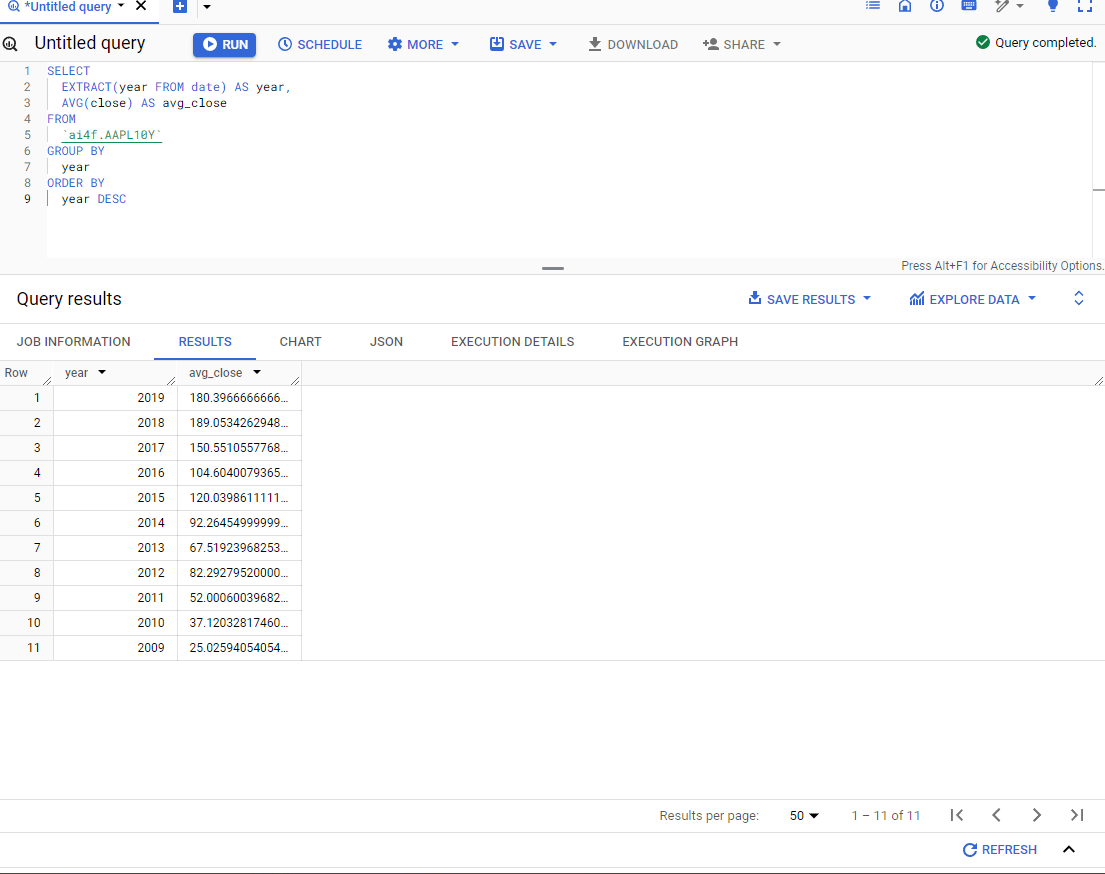Select the 2019 year cell

click(x=116, y=398)
